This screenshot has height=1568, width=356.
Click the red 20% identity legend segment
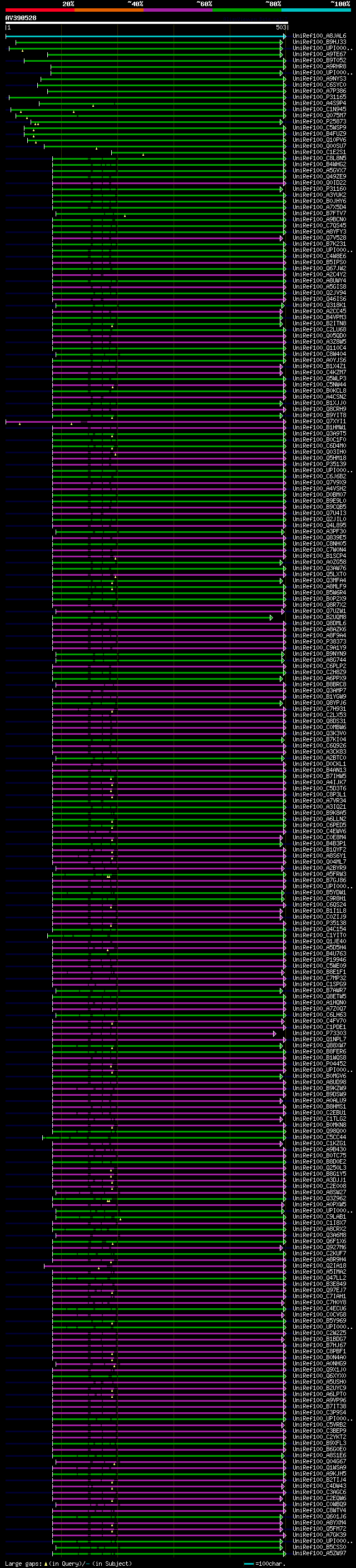(x=39, y=10)
